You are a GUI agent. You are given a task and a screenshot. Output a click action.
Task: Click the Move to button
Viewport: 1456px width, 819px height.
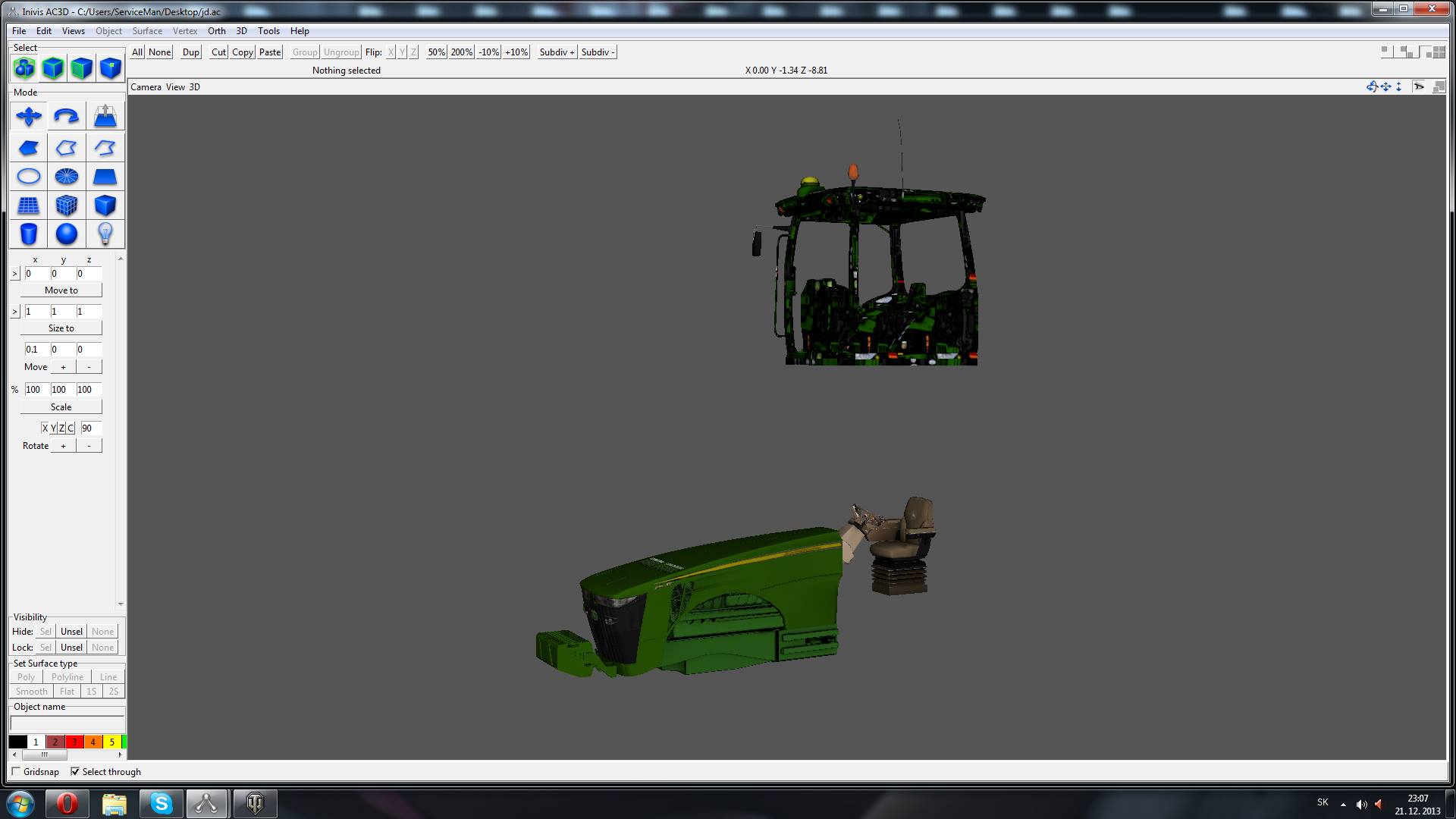click(x=61, y=290)
